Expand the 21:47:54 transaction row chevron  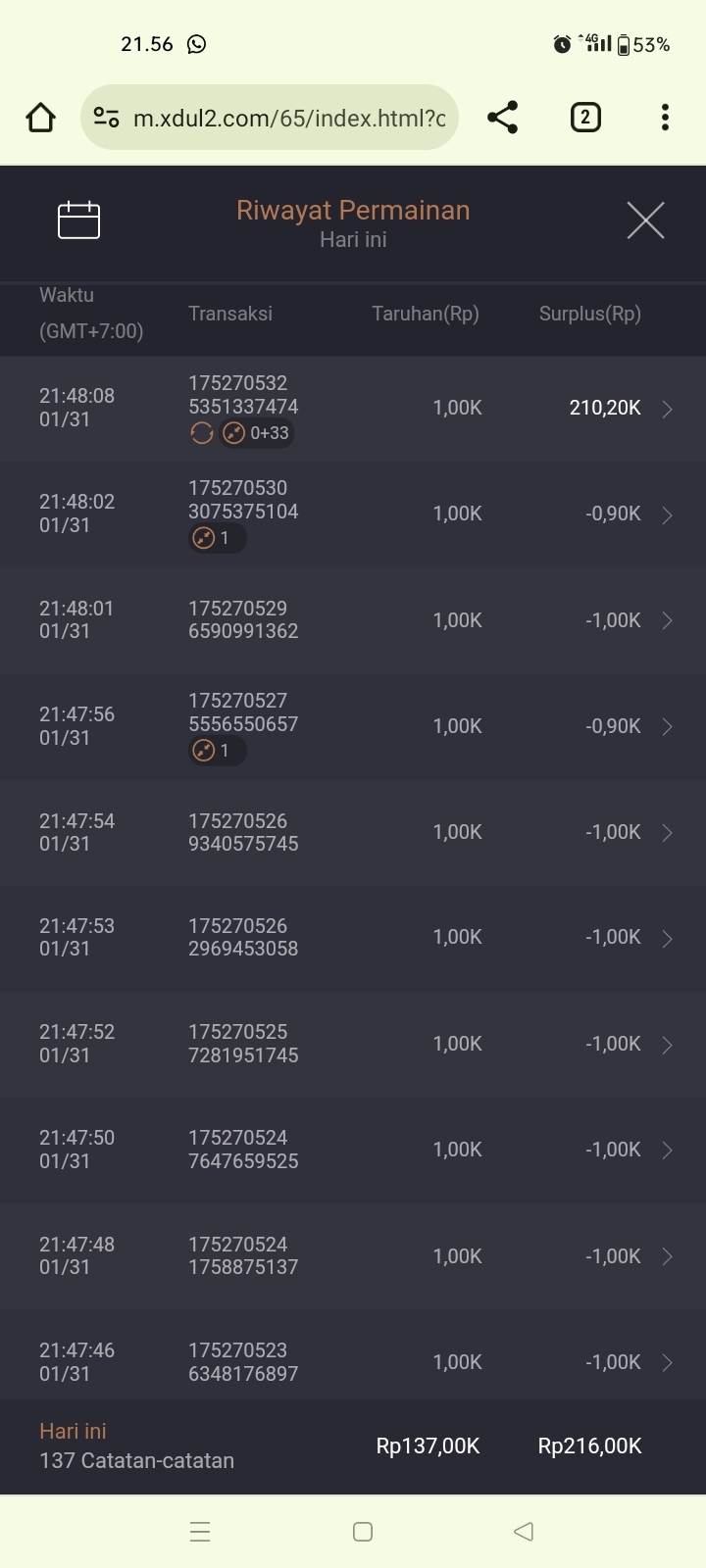(667, 833)
